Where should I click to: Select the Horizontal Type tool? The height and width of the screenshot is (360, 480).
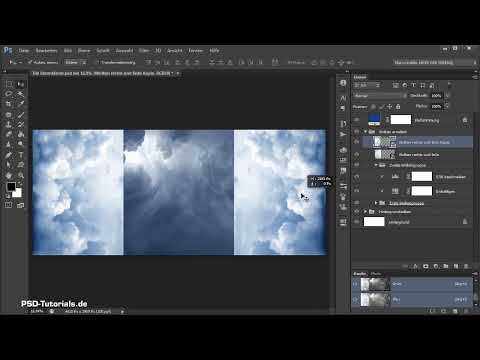click(x=21, y=155)
